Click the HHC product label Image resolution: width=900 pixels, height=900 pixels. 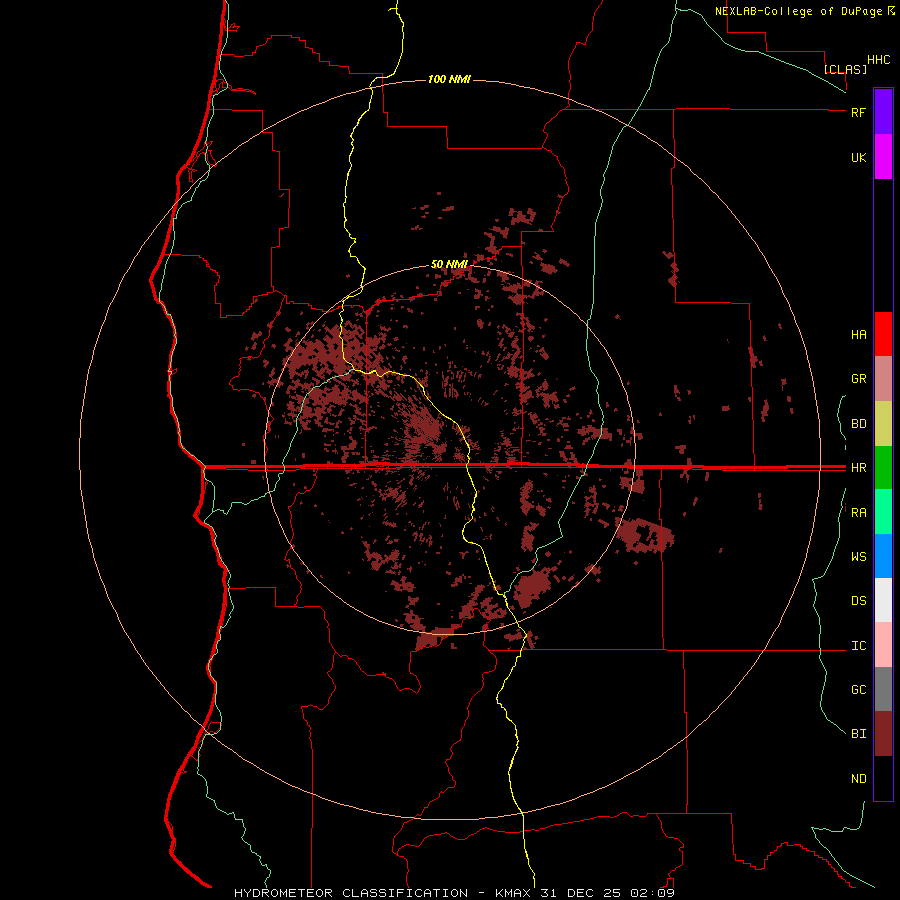point(878,60)
